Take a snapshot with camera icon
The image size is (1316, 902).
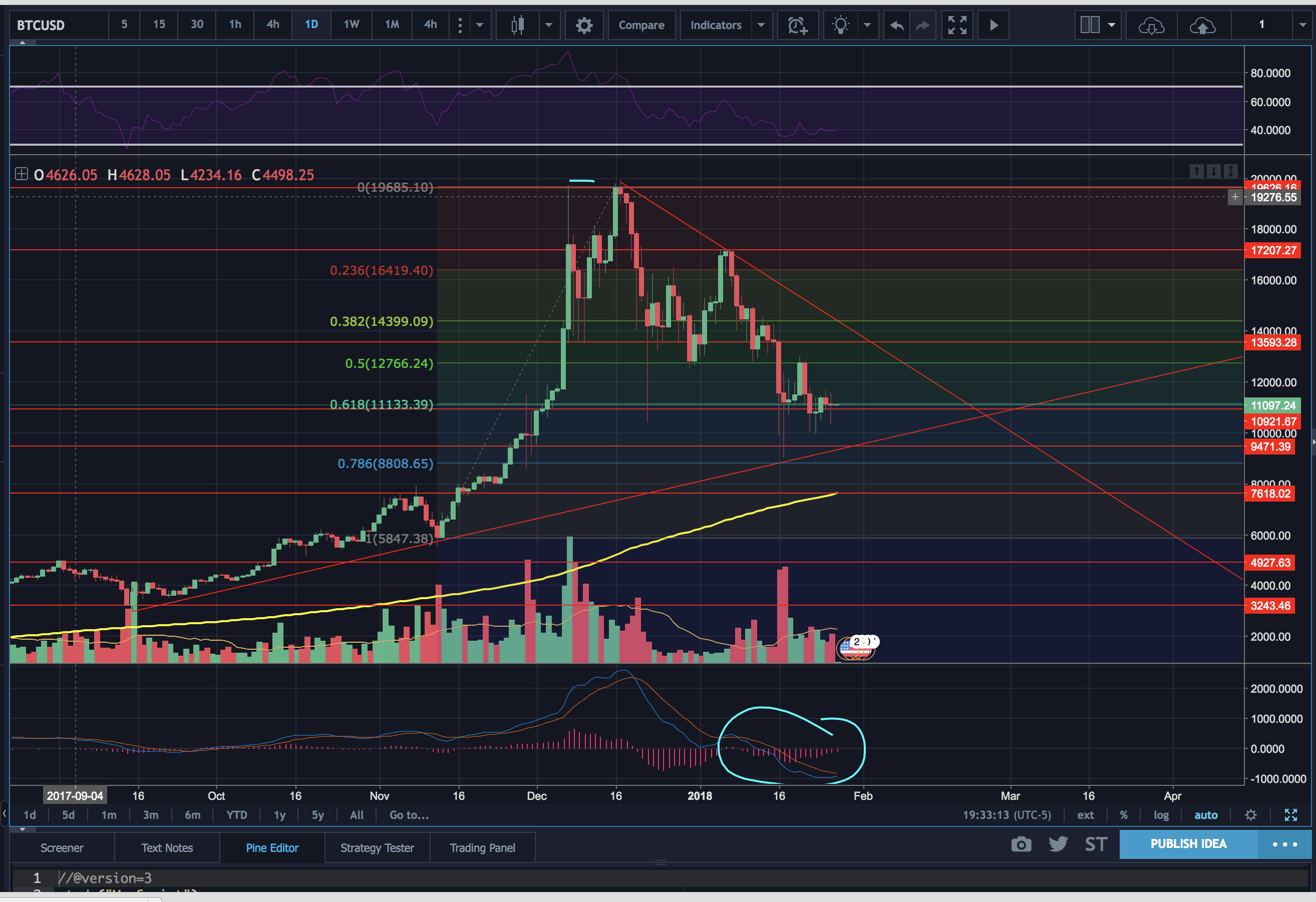pyautogui.click(x=1021, y=844)
